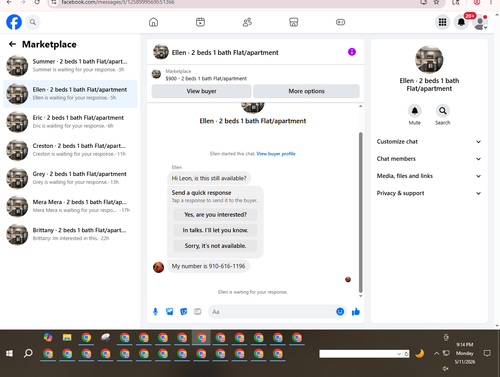Image resolution: width=500 pixels, height=377 pixels.
Task: Open View buyer profile link
Action: pos(276,154)
